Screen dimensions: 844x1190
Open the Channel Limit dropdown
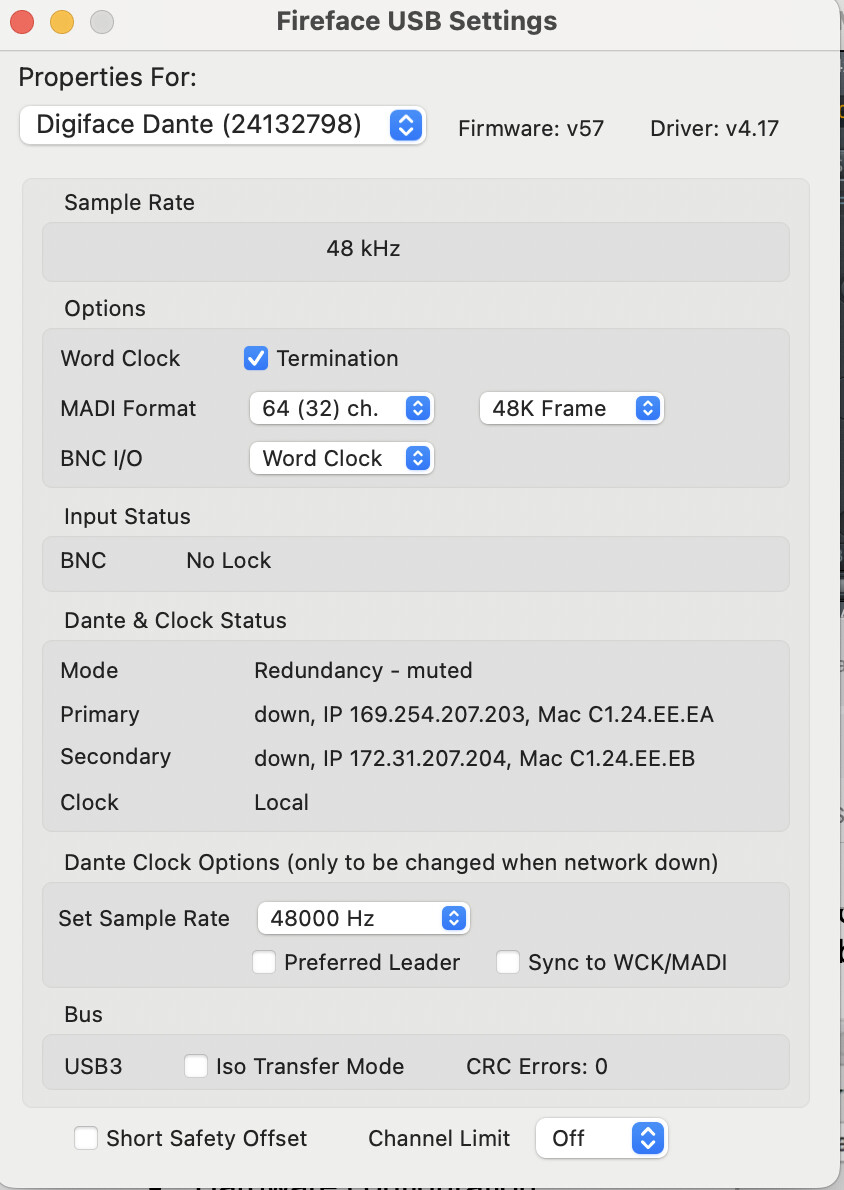pyautogui.click(x=601, y=1138)
